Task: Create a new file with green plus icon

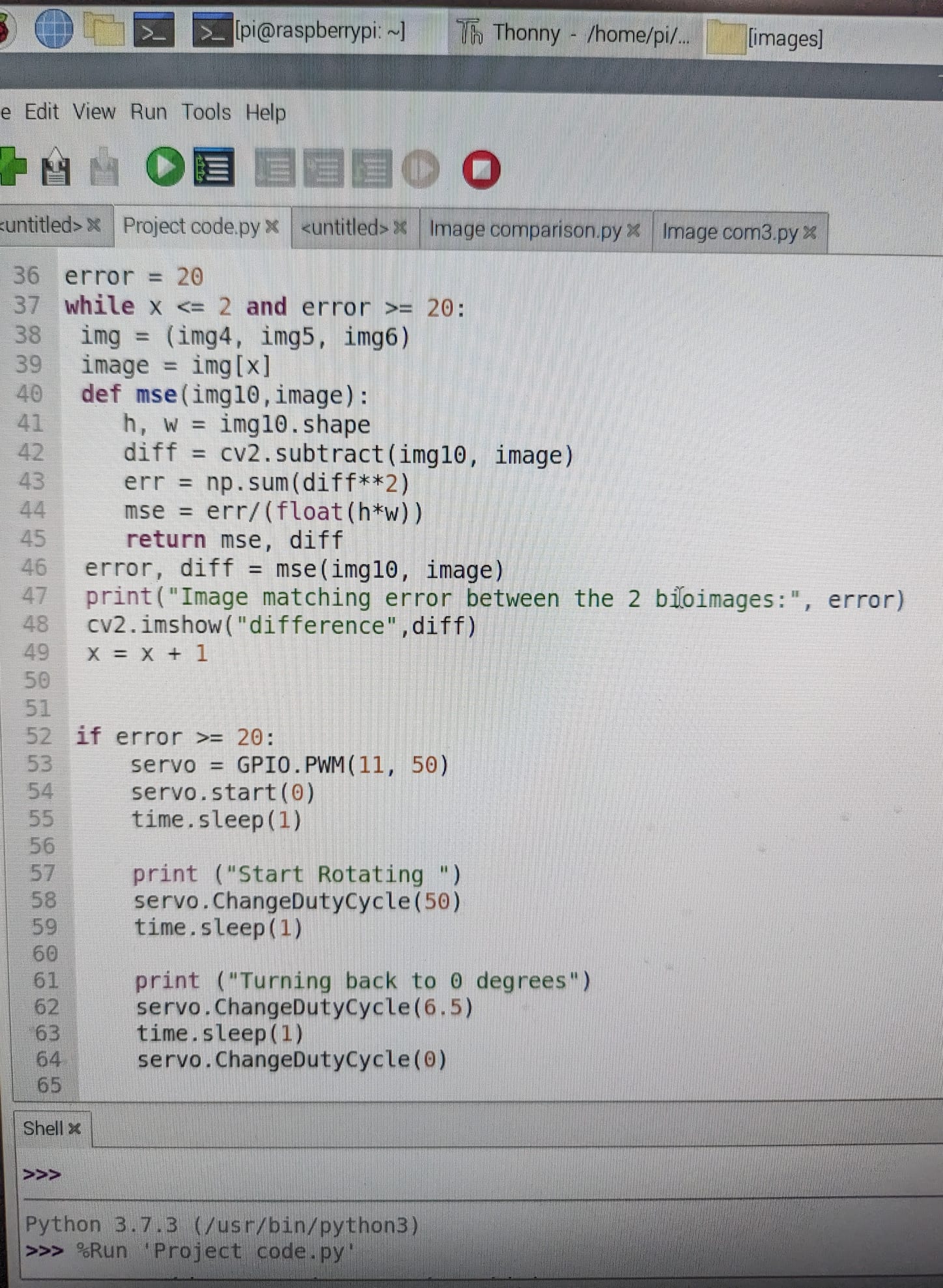Action: tap(12, 165)
